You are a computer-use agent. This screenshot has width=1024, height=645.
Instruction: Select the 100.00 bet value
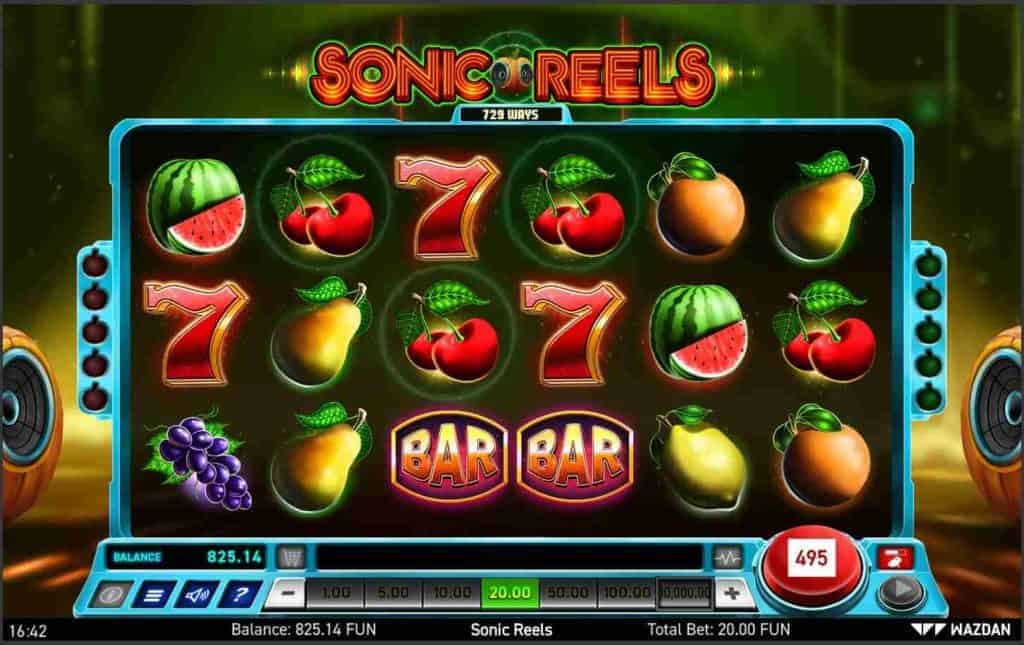tap(626, 593)
